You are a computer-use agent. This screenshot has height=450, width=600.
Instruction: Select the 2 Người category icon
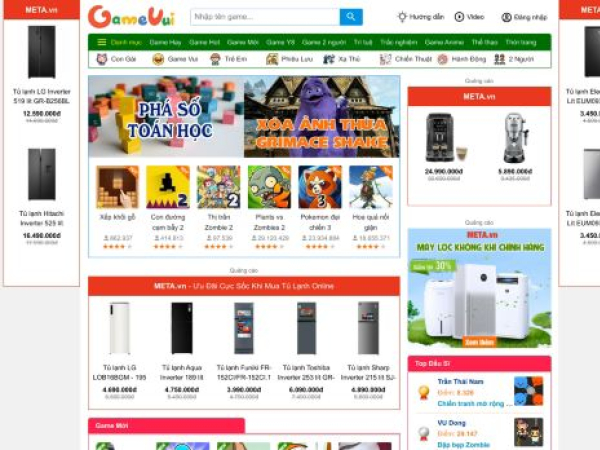(x=499, y=59)
